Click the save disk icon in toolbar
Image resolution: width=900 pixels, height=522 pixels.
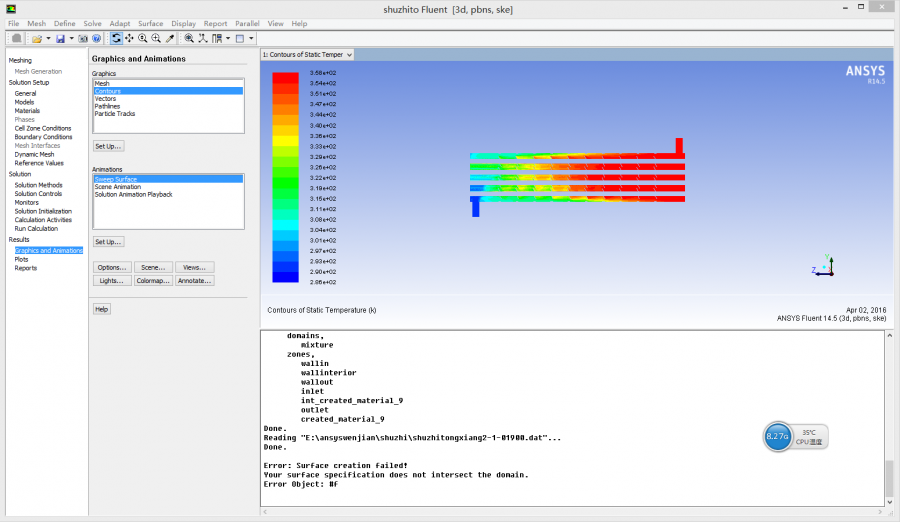[60, 38]
